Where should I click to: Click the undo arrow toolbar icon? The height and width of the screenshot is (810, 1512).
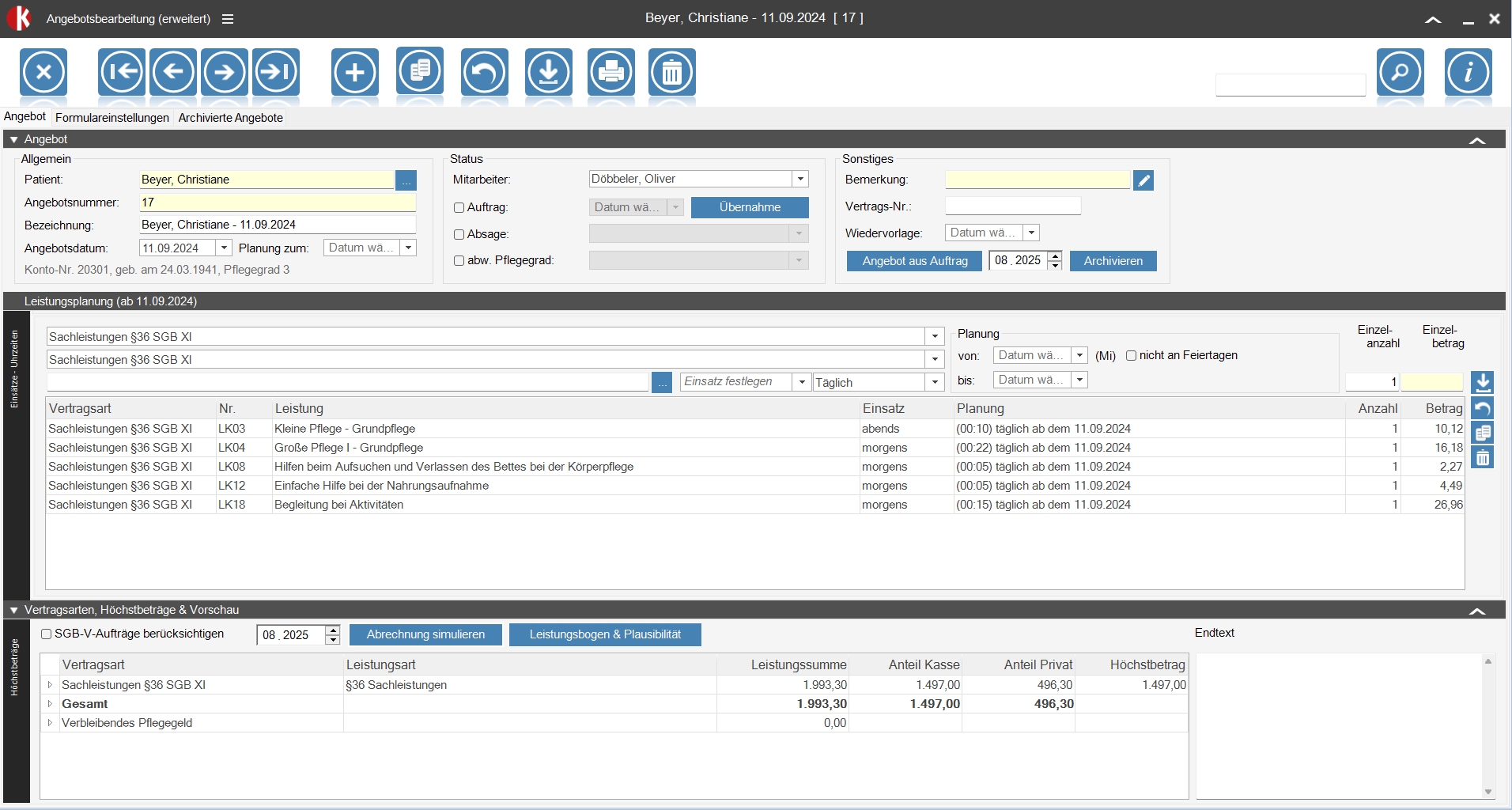click(484, 73)
